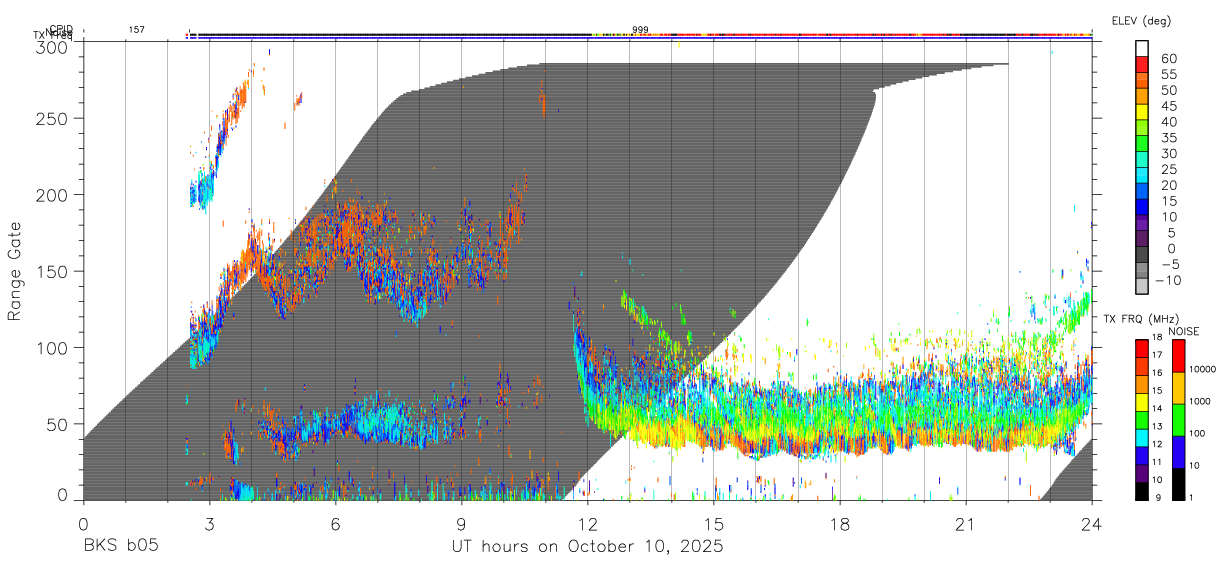The image size is (1228, 567).
Task: Click the x-axis tick label '12'
Action: pos(588,524)
